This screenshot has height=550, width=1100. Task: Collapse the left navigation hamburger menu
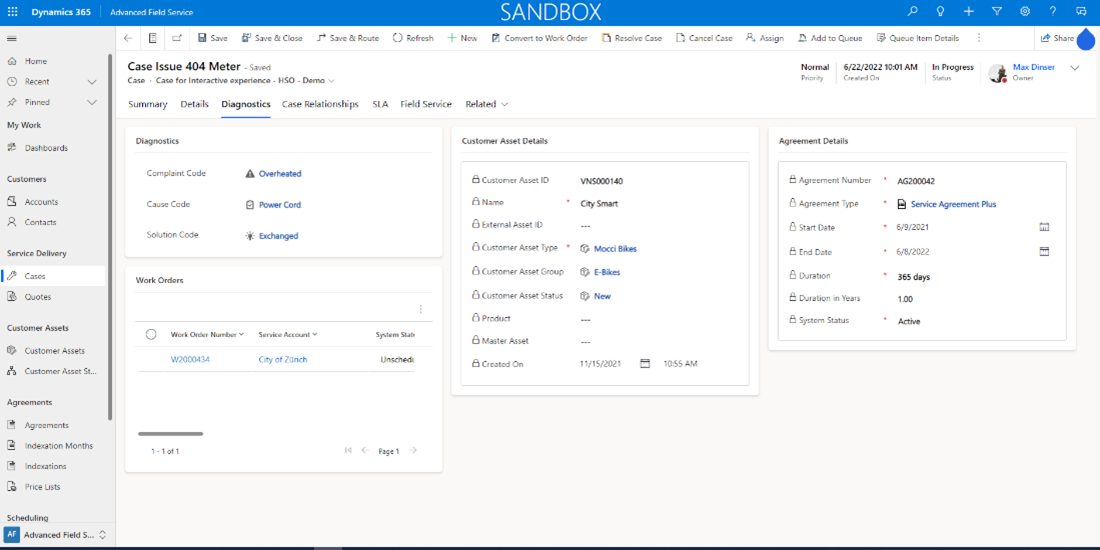12,38
